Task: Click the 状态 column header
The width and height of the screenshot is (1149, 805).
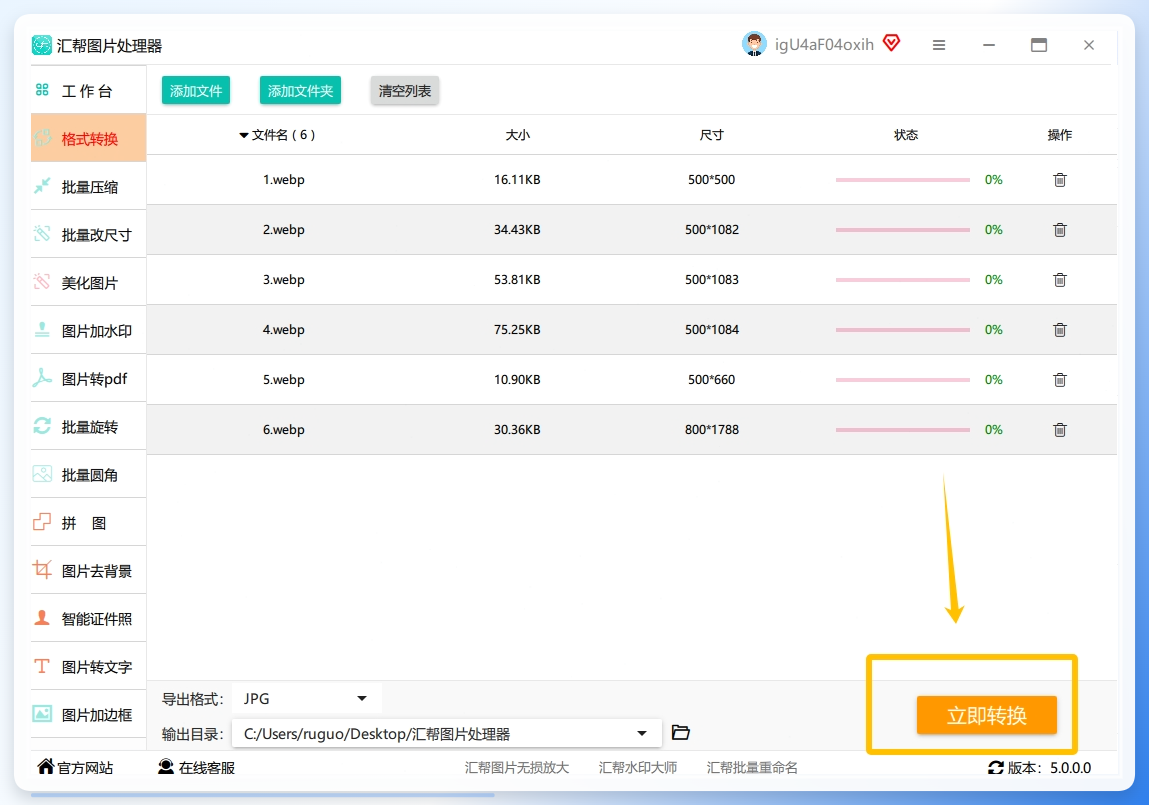Action: pos(906,135)
